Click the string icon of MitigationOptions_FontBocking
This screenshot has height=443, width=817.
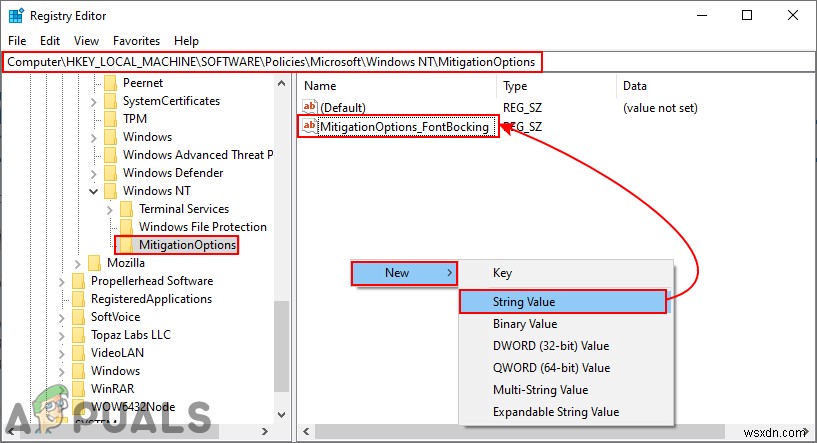pos(310,126)
